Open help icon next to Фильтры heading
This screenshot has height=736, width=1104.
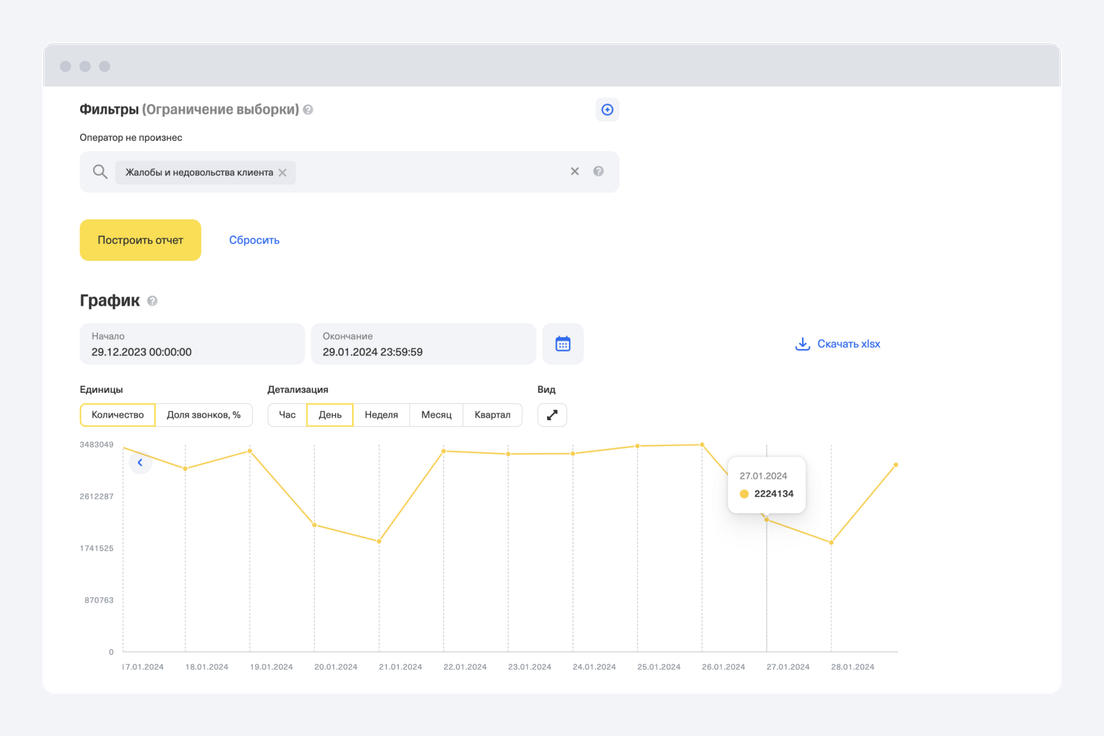pos(308,110)
